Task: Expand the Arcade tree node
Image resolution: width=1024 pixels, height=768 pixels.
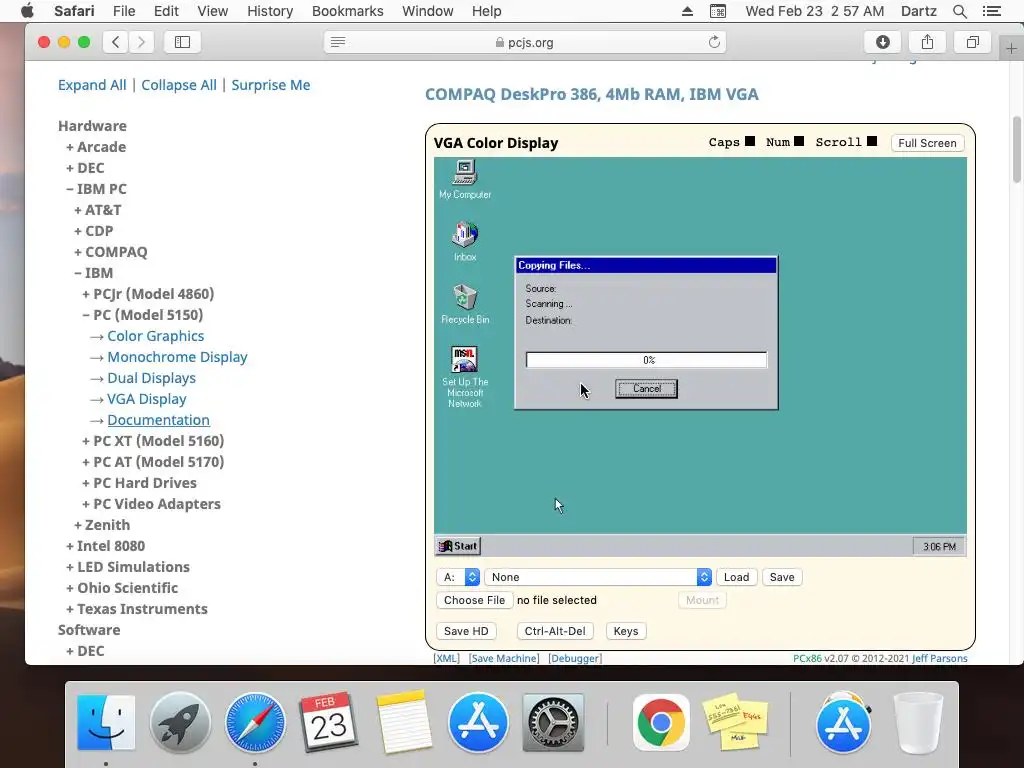Action: [96, 147]
